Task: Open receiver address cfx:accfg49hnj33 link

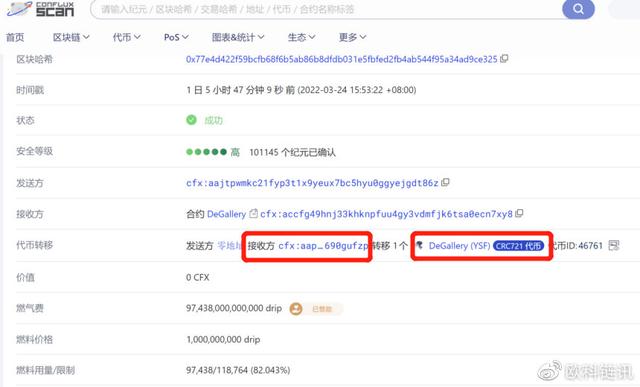Action: click(x=386, y=214)
